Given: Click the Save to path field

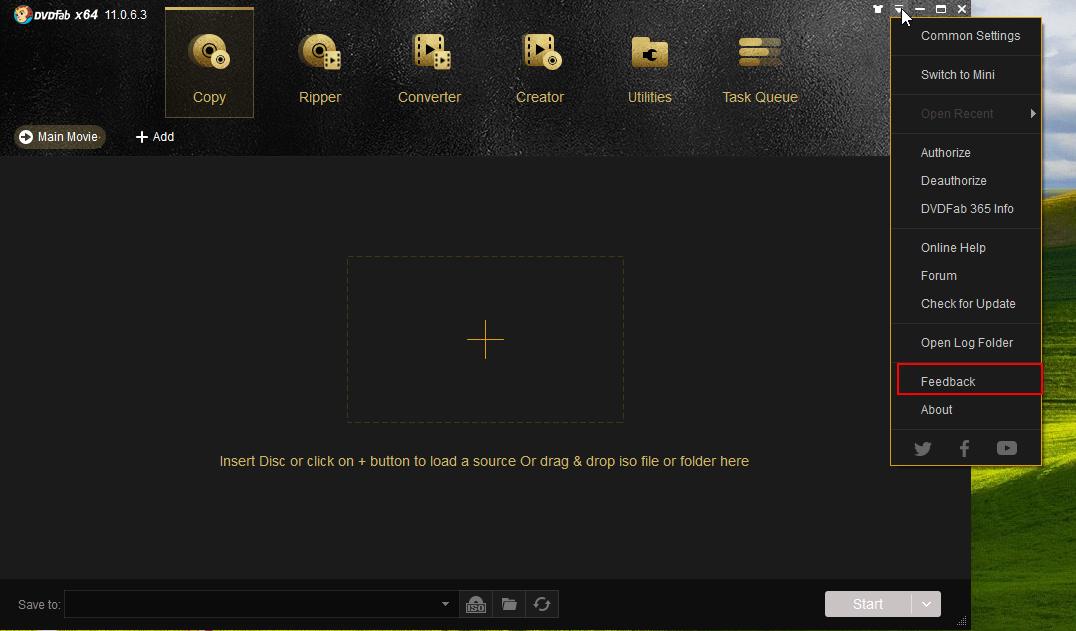Looking at the screenshot, I should (261, 604).
